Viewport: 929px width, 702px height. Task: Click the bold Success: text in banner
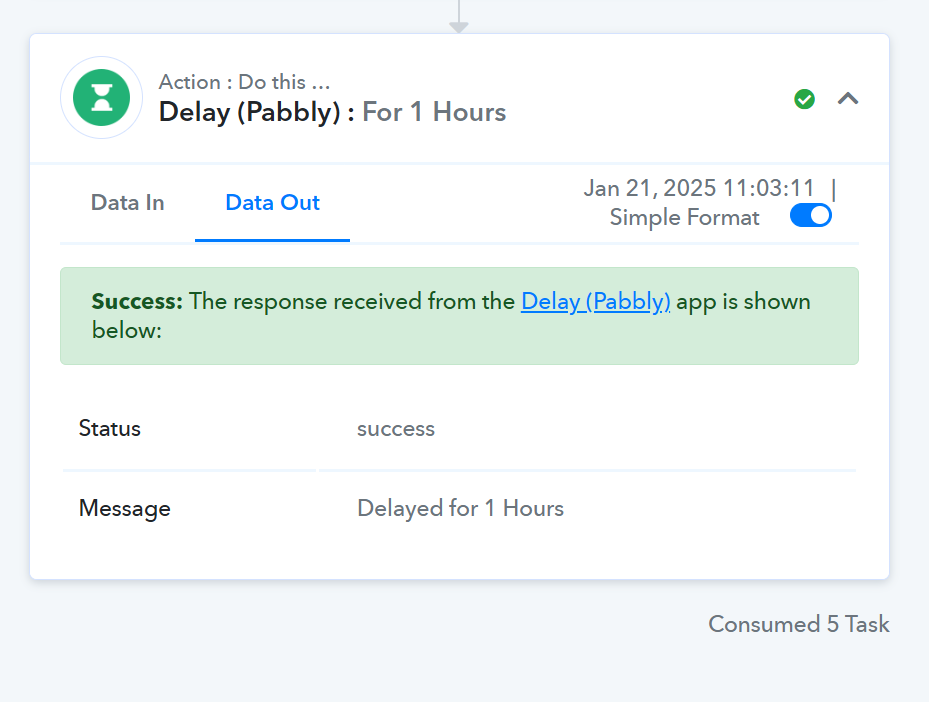(x=137, y=302)
